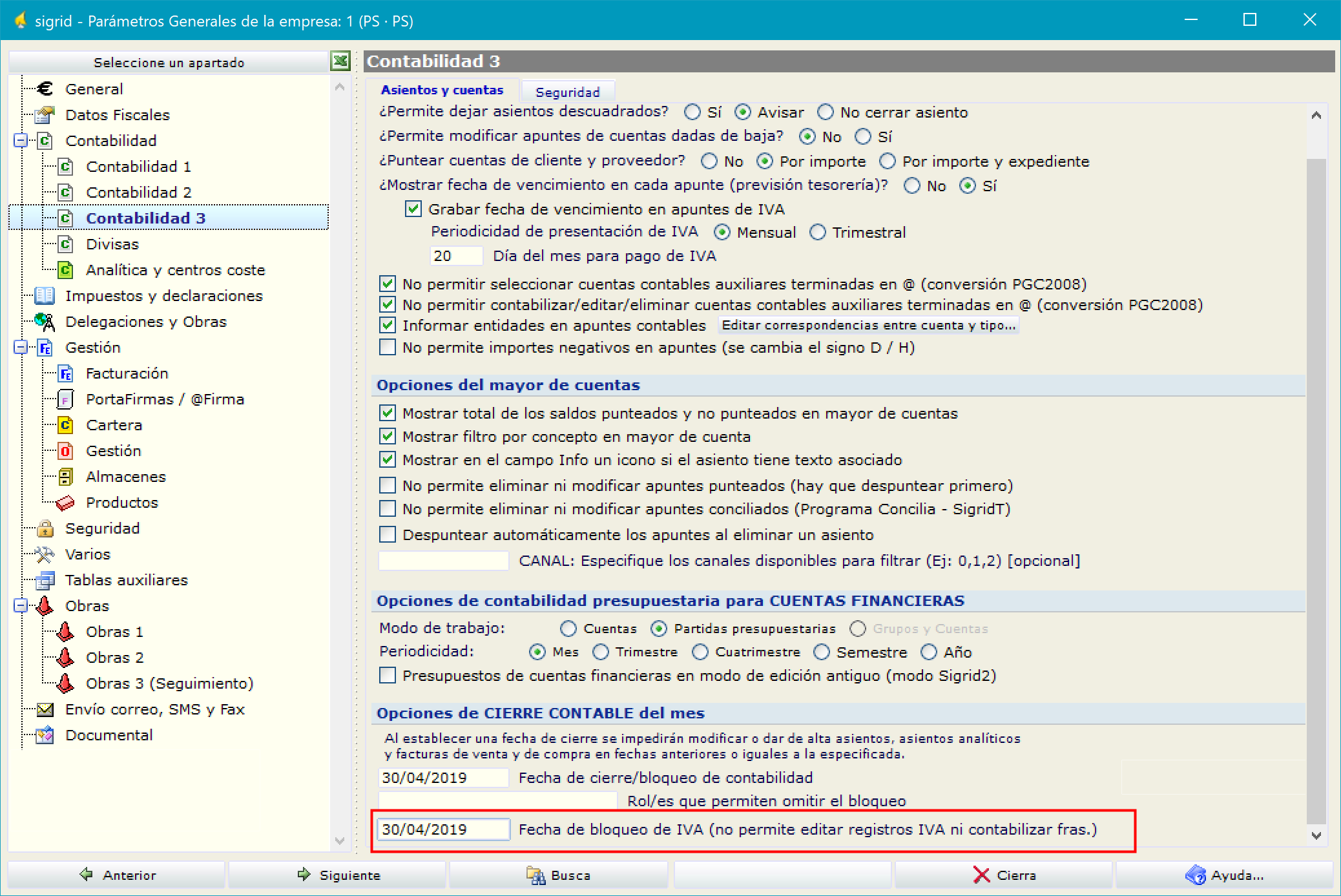Screen dimensions: 1341x896
Task: Choose Trimestral IVA periodicity
Action: [x=818, y=232]
